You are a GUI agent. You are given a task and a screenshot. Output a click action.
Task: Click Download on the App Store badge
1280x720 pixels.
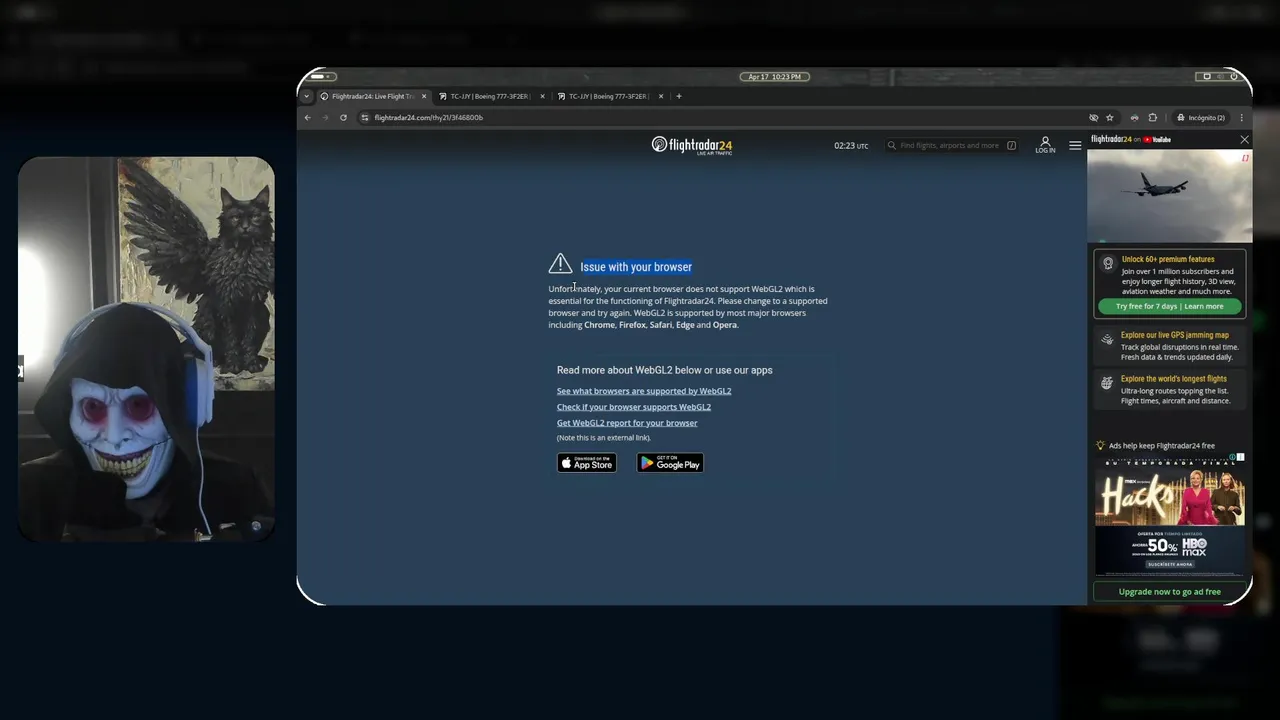(587, 463)
